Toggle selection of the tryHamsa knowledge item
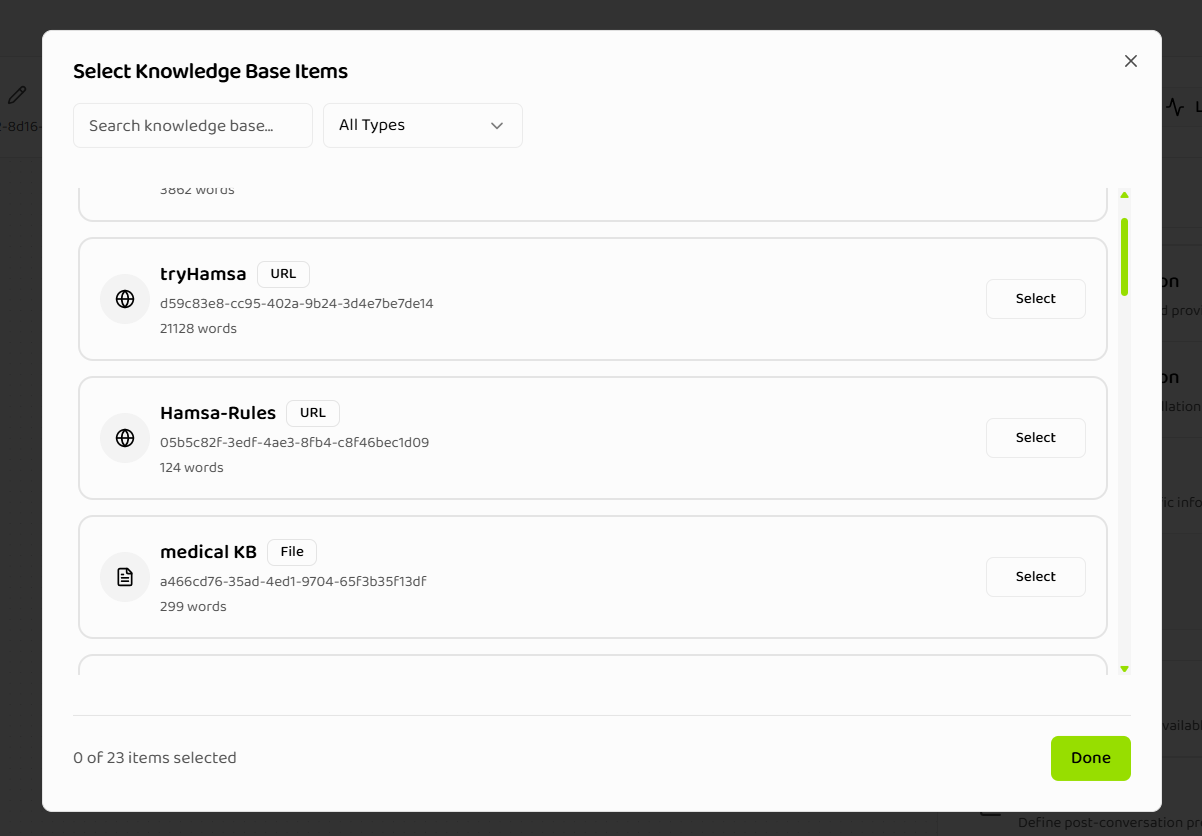 (x=1035, y=298)
